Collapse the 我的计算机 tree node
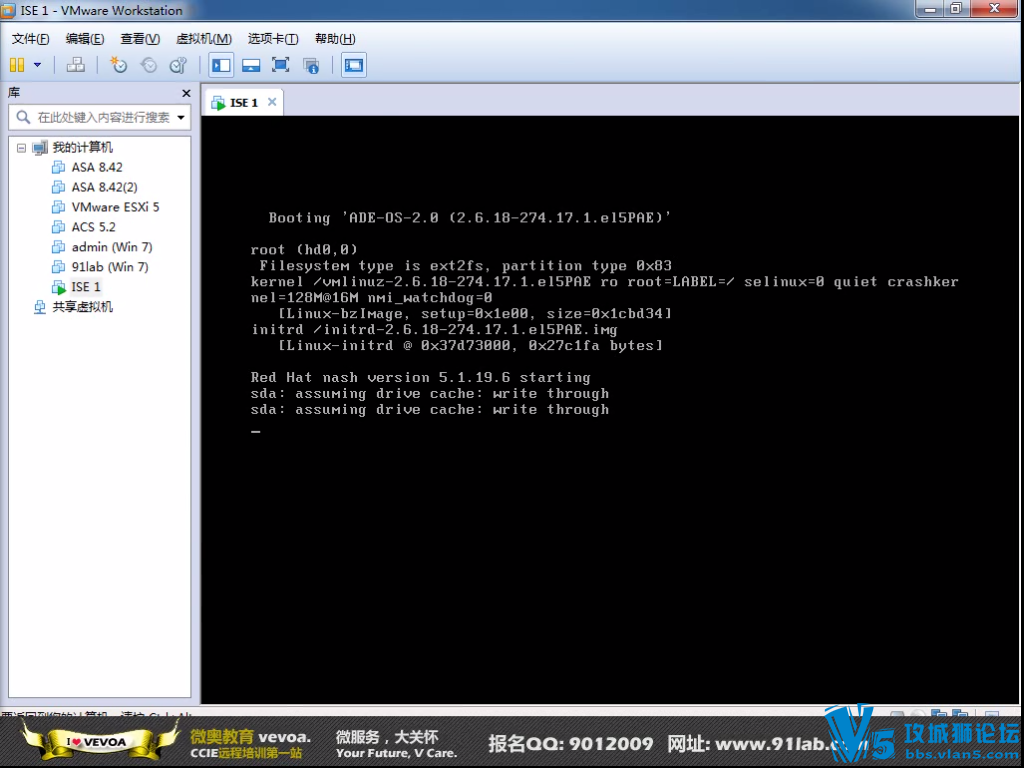The width and height of the screenshot is (1024, 768). click(x=21, y=147)
